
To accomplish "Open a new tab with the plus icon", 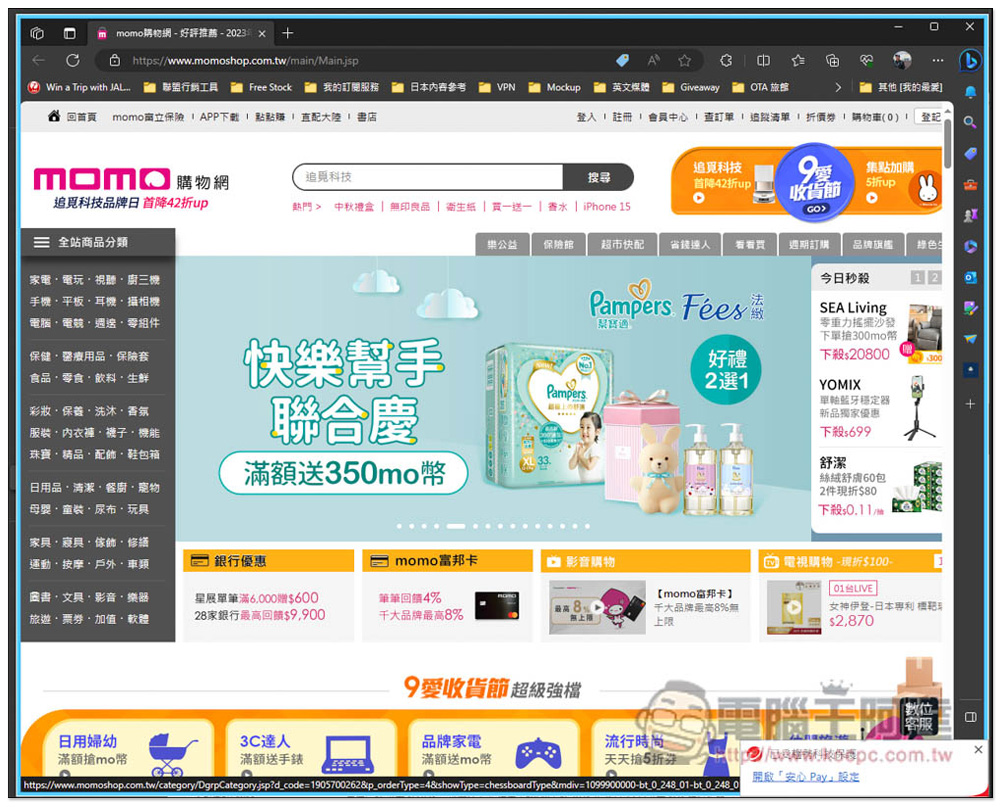I will [x=288, y=33].
